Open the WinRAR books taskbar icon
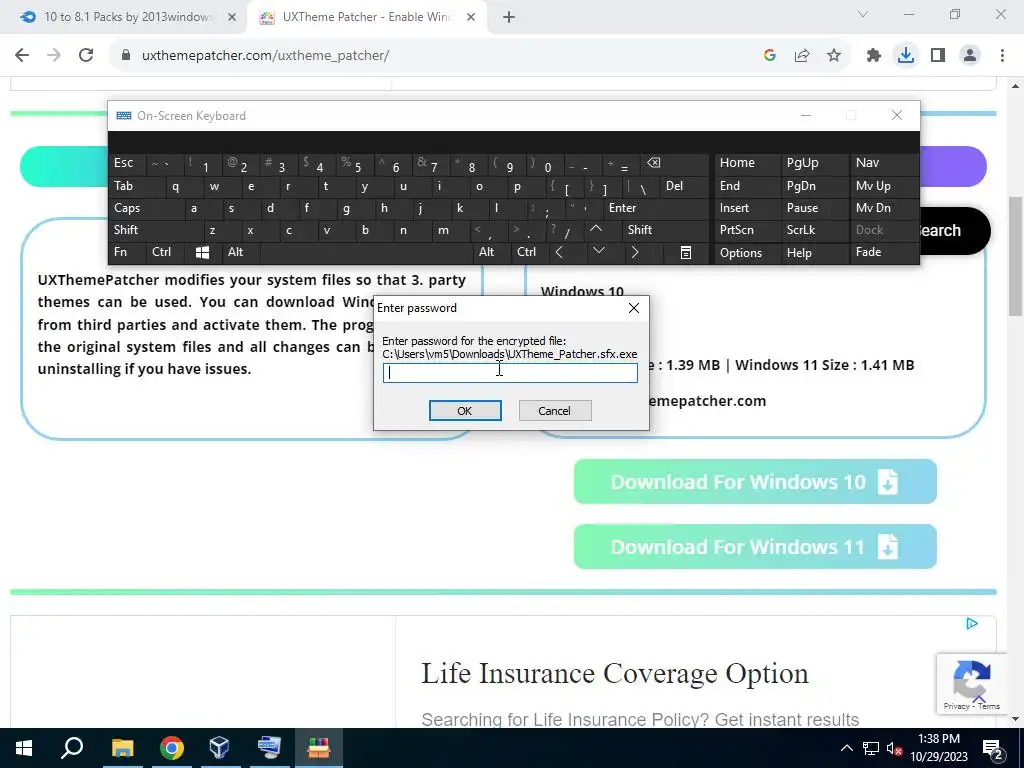 318,748
